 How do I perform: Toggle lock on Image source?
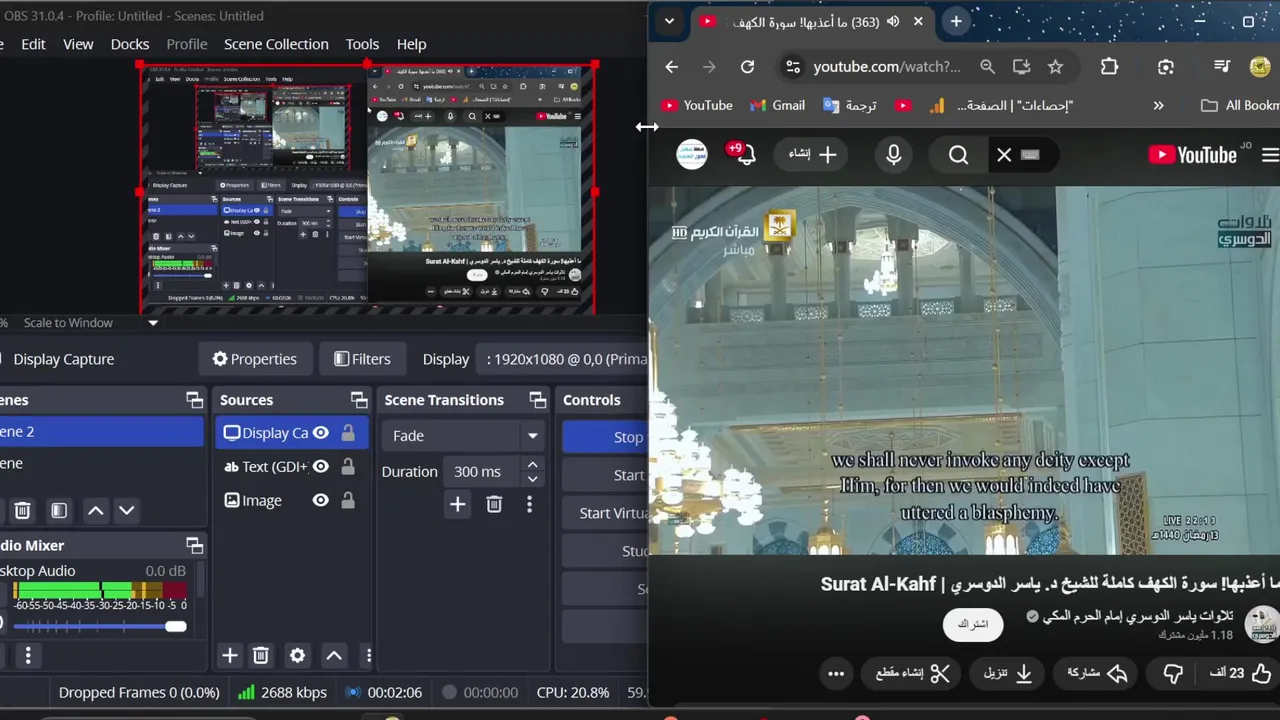(348, 501)
